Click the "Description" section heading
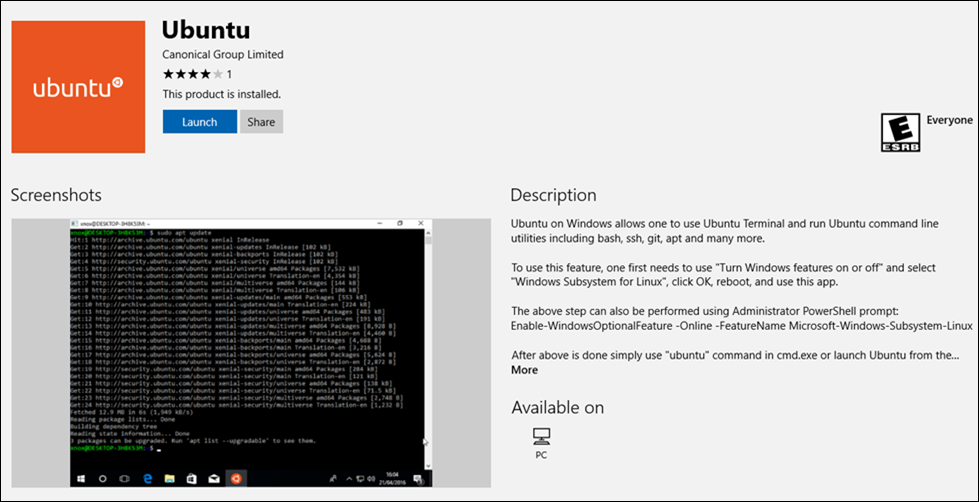The image size is (979, 502). (x=553, y=195)
